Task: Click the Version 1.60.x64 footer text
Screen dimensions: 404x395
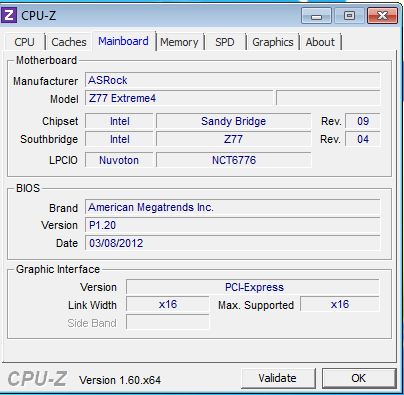Action: click(120, 380)
